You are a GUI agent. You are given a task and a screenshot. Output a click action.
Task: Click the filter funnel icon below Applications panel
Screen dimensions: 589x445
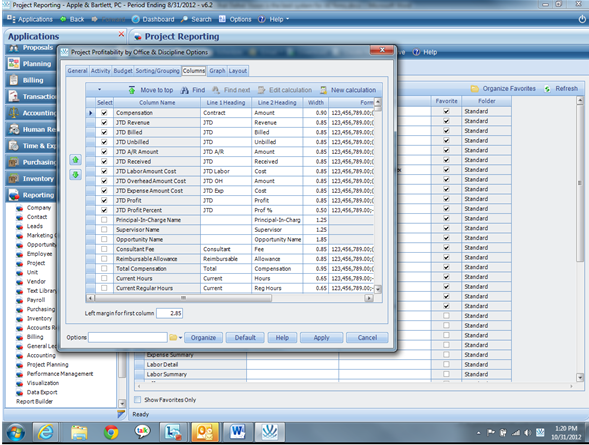pyautogui.click(x=121, y=415)
